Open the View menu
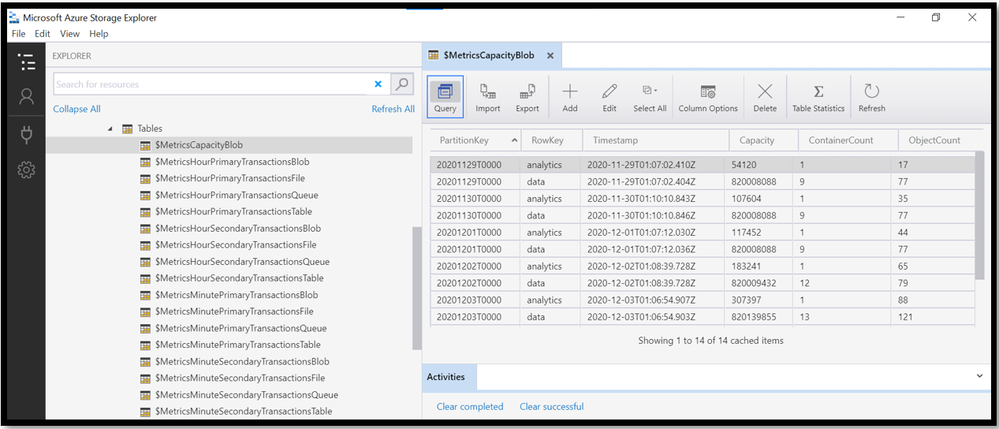Viewport: 999px width, 429px height. pyautogui.click(x=70, y=34)
